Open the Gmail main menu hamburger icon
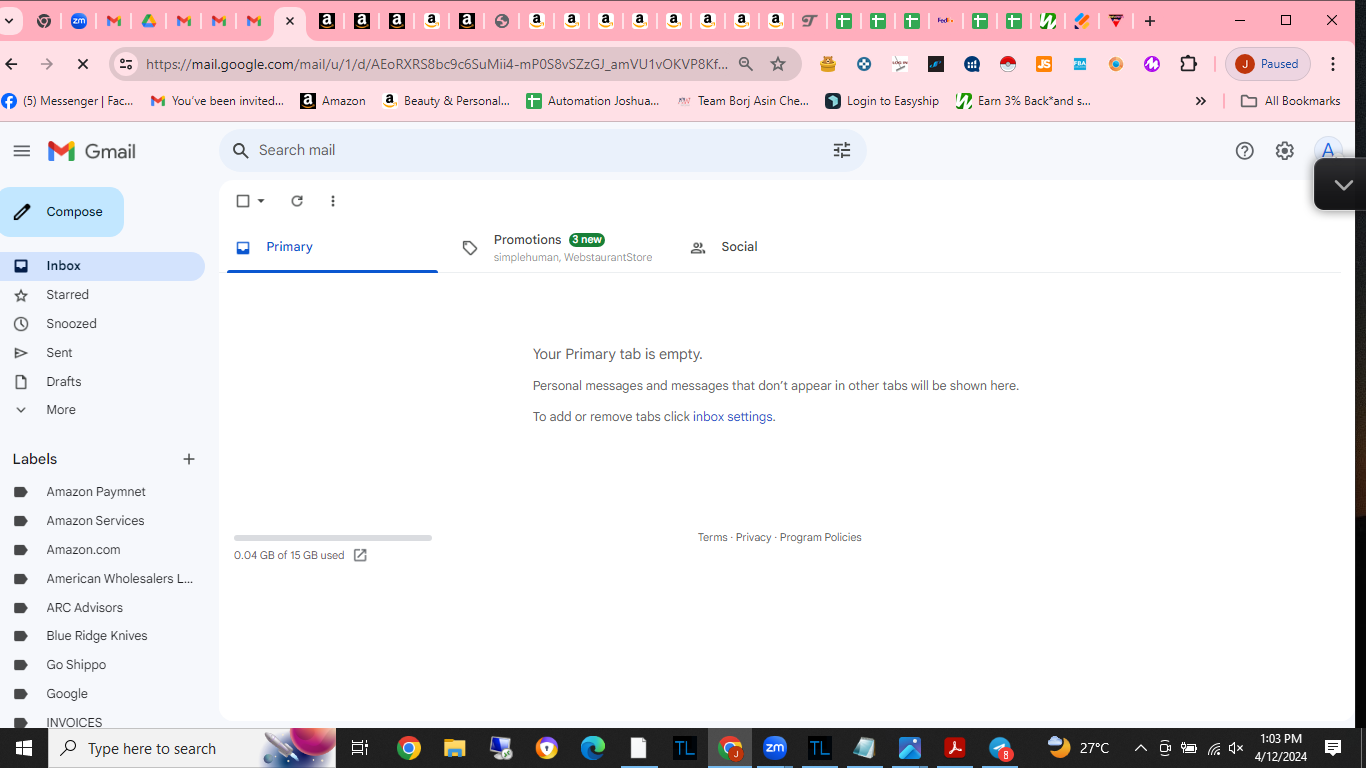The width and height of the screenshot is (1366, 768). click(21, 151)
